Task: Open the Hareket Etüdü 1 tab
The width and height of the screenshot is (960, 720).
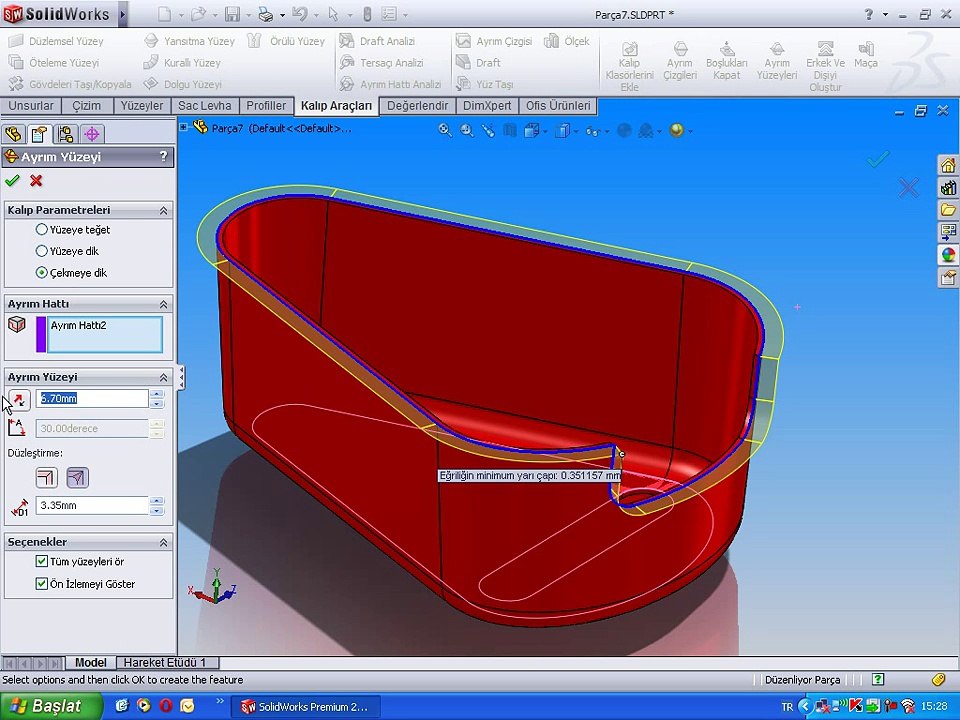Action: point(165,662)
